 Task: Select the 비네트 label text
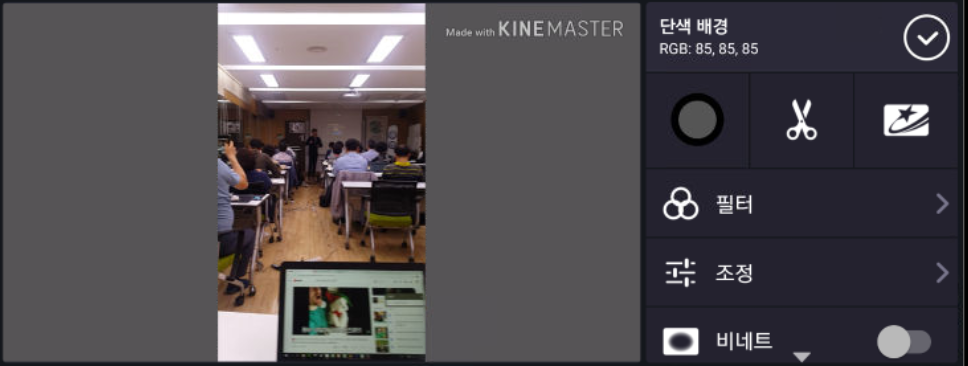pos(744,341)
